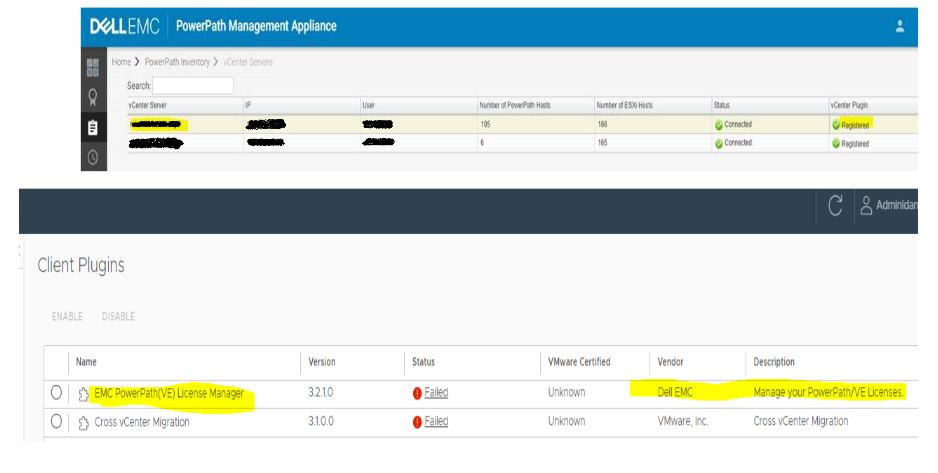This screenshot has width=938, height=473.
Task: Sort plugins by Vendor column
Action: 671,362
